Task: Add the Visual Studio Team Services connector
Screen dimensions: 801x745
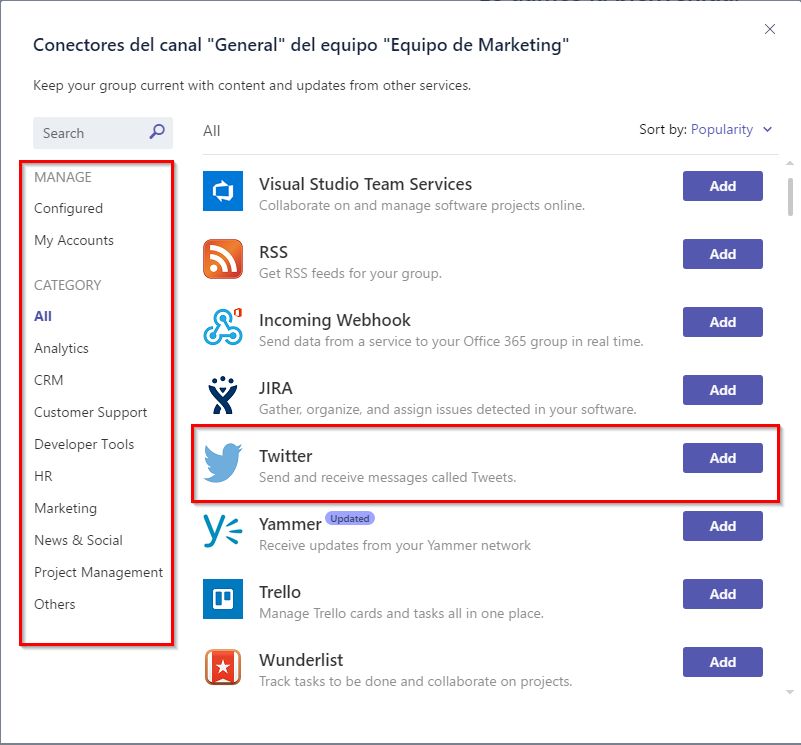Action: [x=722, y=186]
